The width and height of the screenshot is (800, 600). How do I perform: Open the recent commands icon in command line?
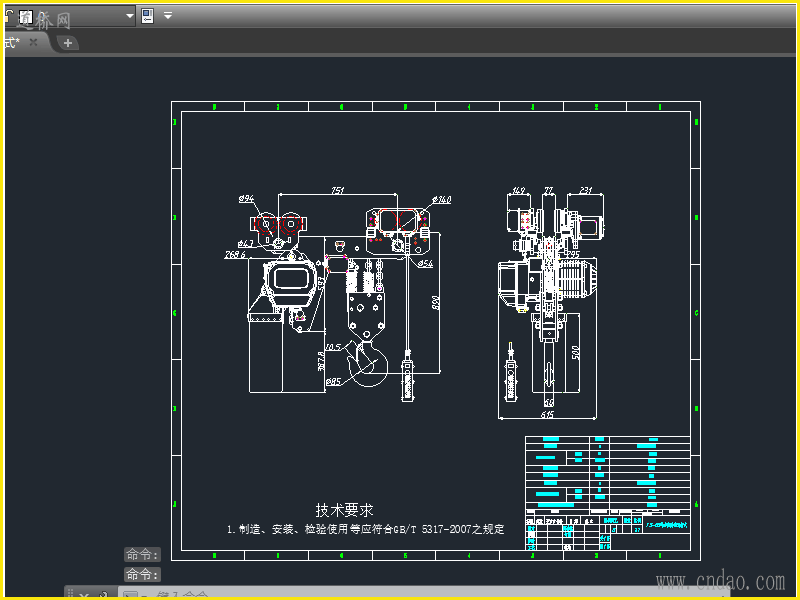[130, 595]
